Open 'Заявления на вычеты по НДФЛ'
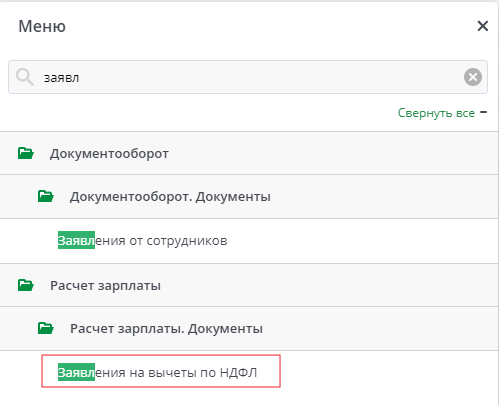The height and width of the screenshot is (405, 499). point(157,372)
